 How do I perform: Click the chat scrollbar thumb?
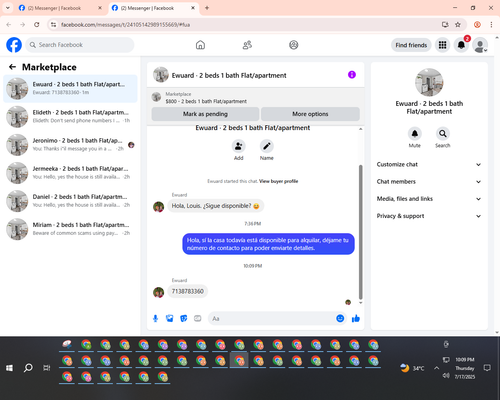tap(360, 232)
